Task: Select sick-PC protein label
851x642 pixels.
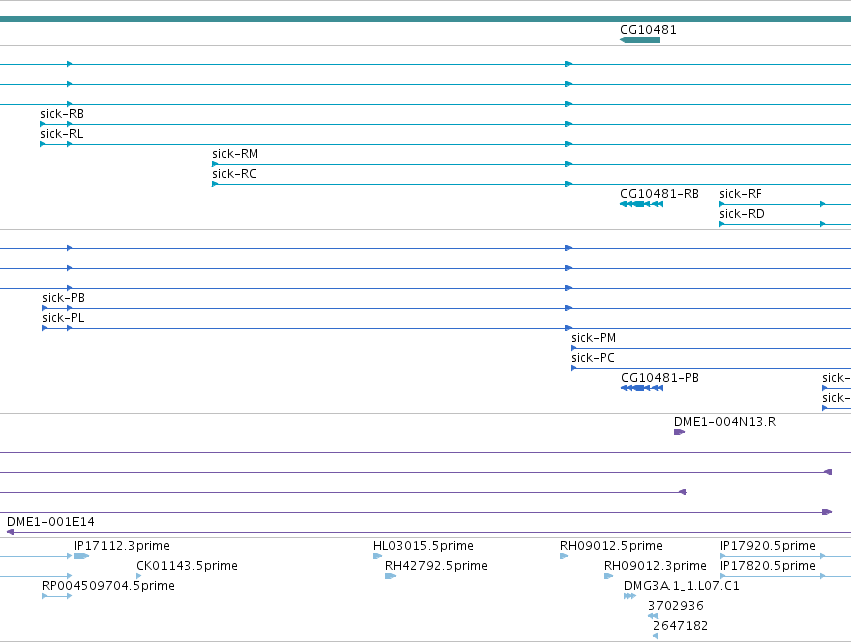Action: 593,358
